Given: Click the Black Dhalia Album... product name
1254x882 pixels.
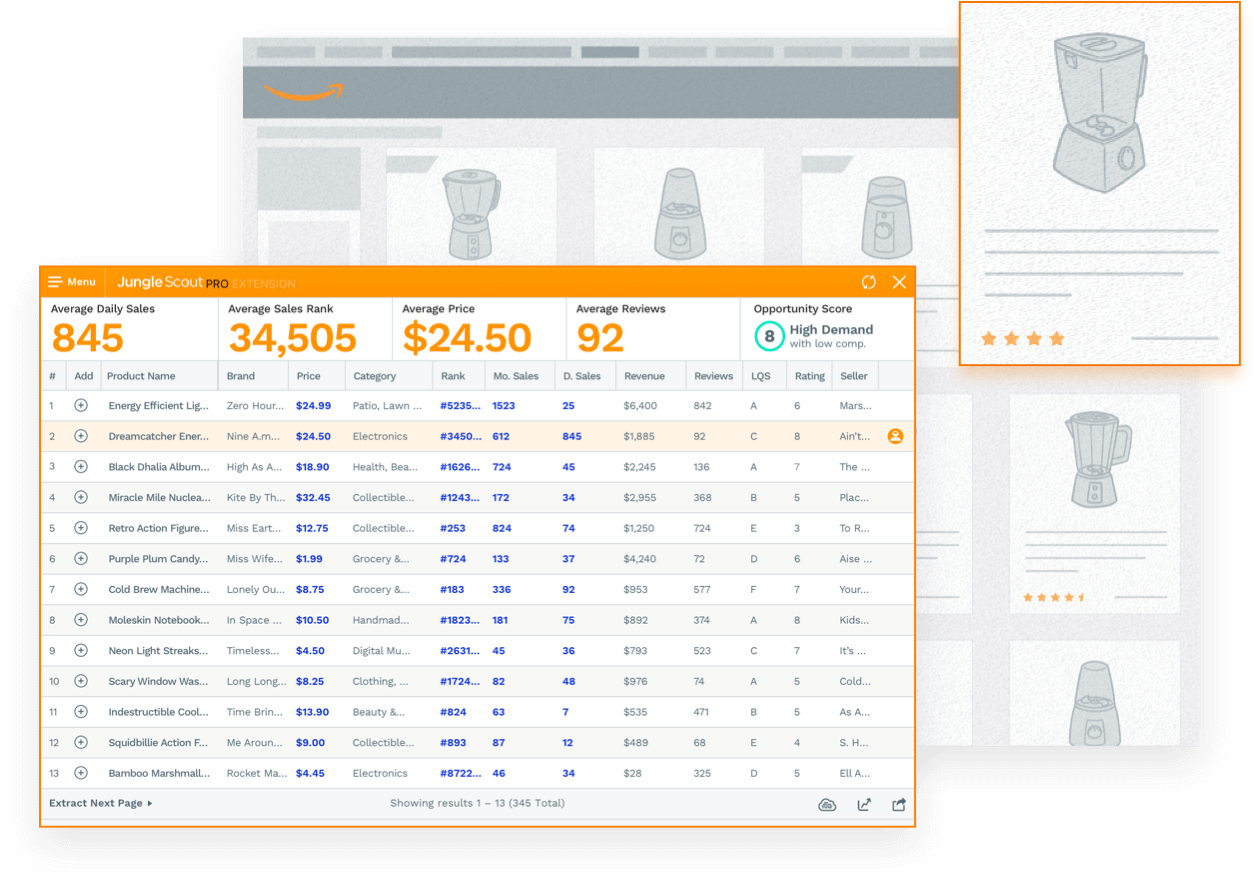Looking at the screenshot, I should click(x=159, y=467).
